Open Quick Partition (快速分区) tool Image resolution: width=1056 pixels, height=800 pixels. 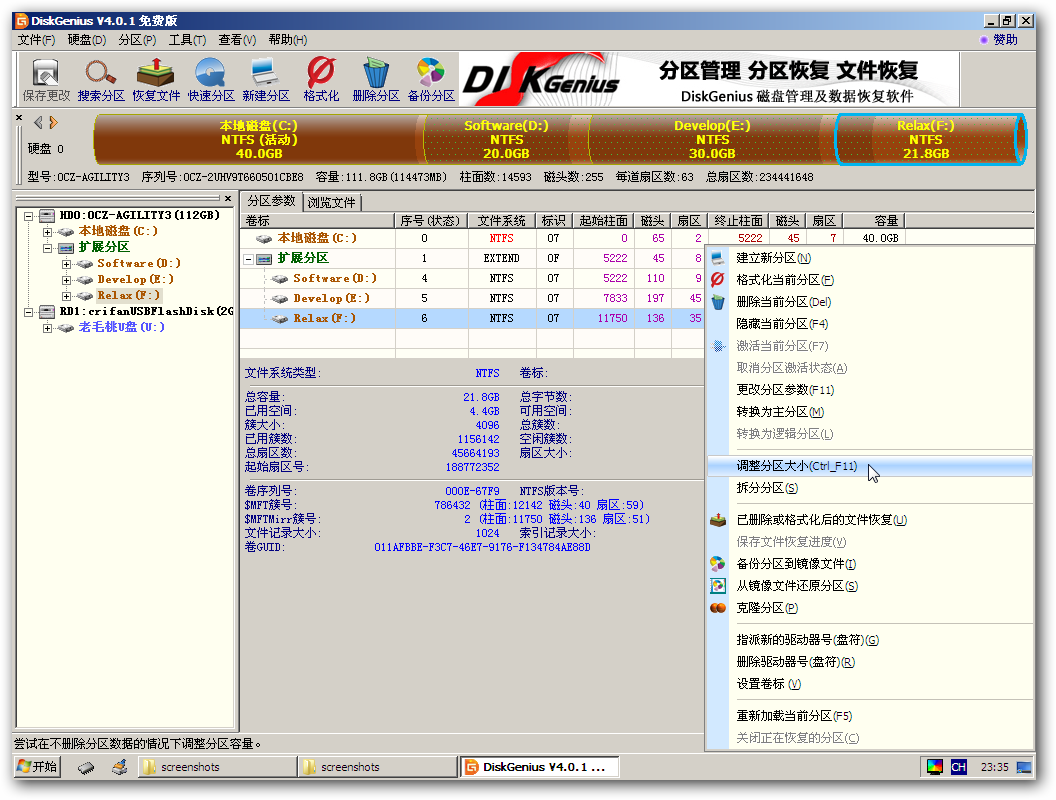click(211, 79)
